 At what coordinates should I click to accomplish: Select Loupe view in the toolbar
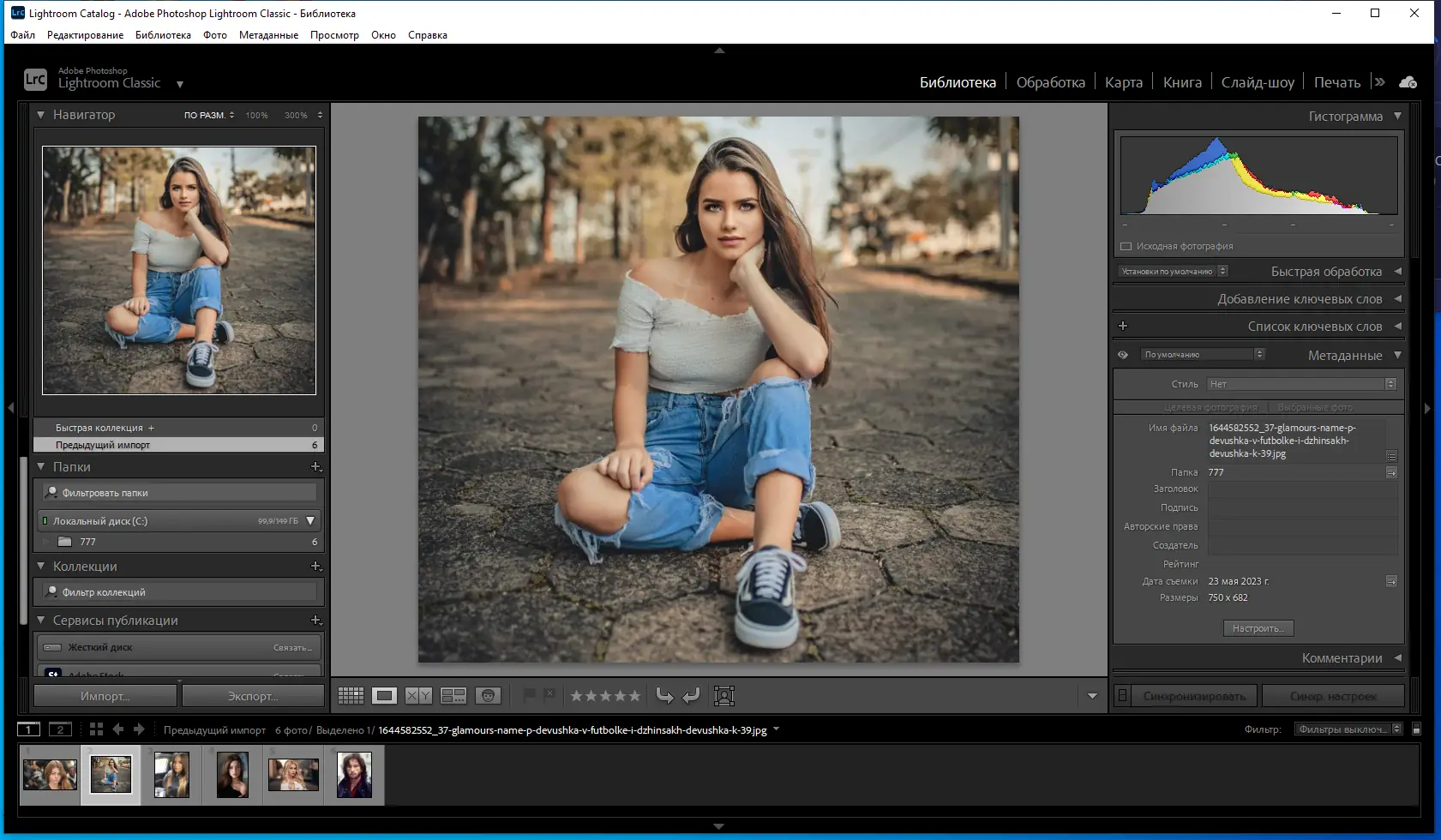[385, 695]
